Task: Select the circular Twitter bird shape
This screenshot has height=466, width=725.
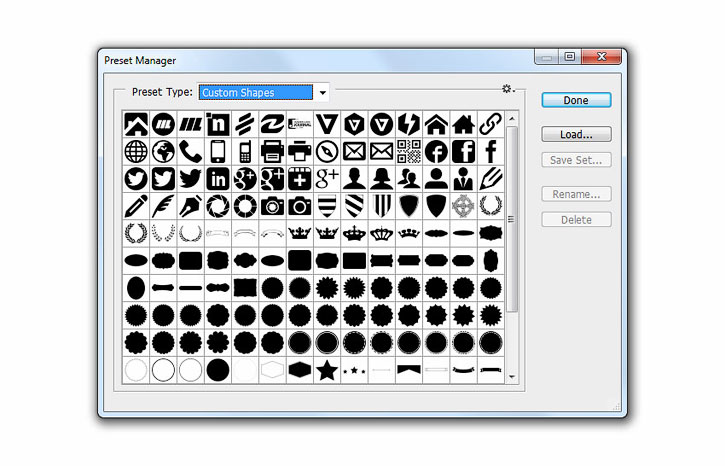Action: tap(136, 179)
